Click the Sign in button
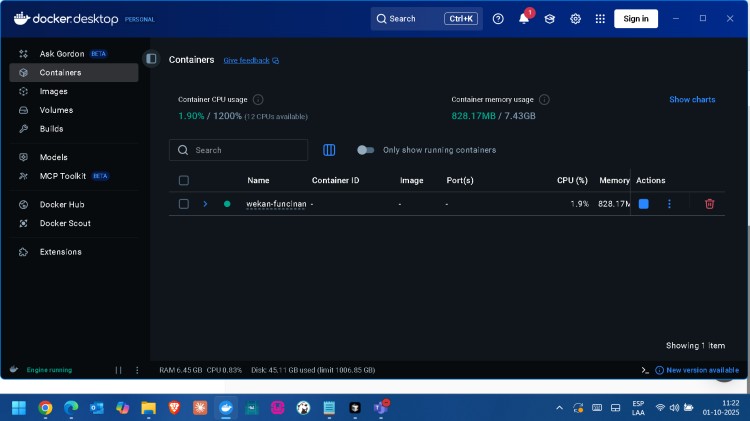 tap(636, 19)
